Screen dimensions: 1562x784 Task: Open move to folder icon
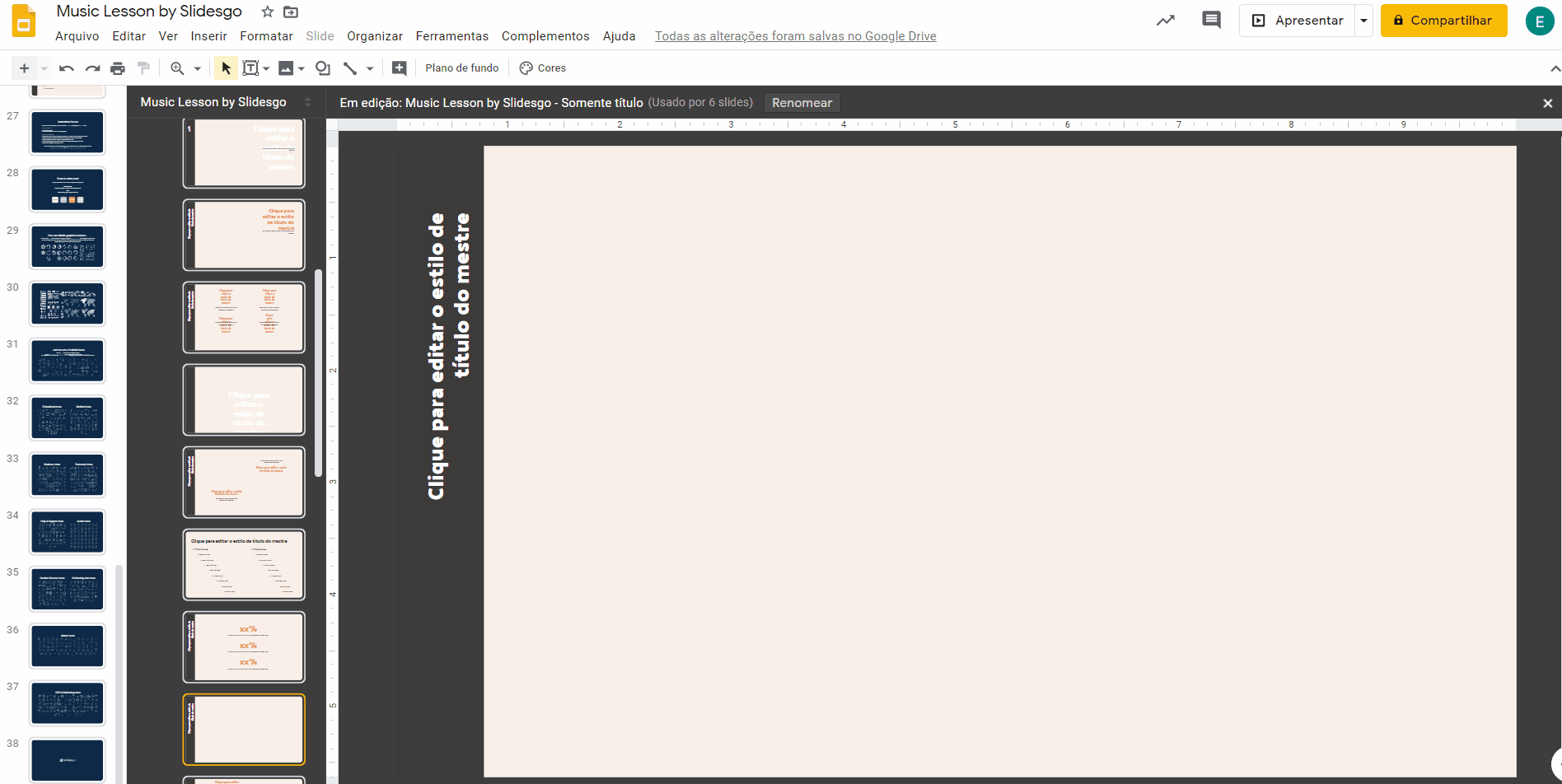(291, 12)
